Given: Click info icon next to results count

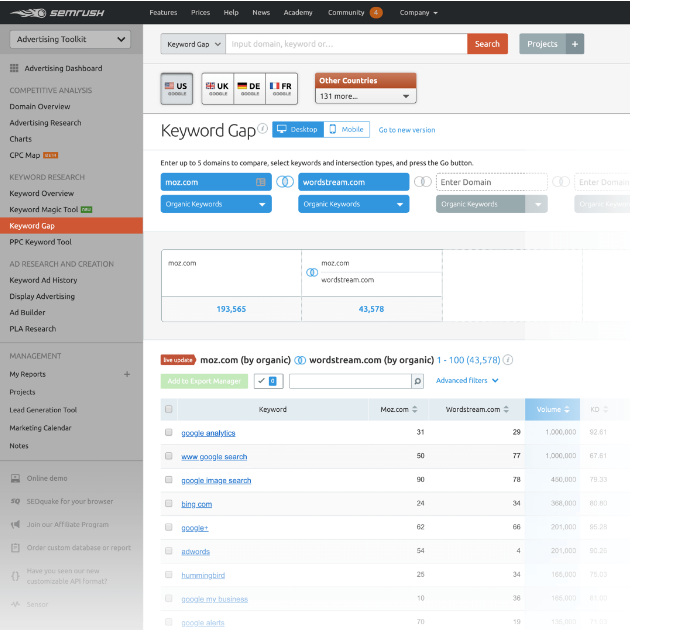Looking at the screenshot, I should tap(508, 360).
